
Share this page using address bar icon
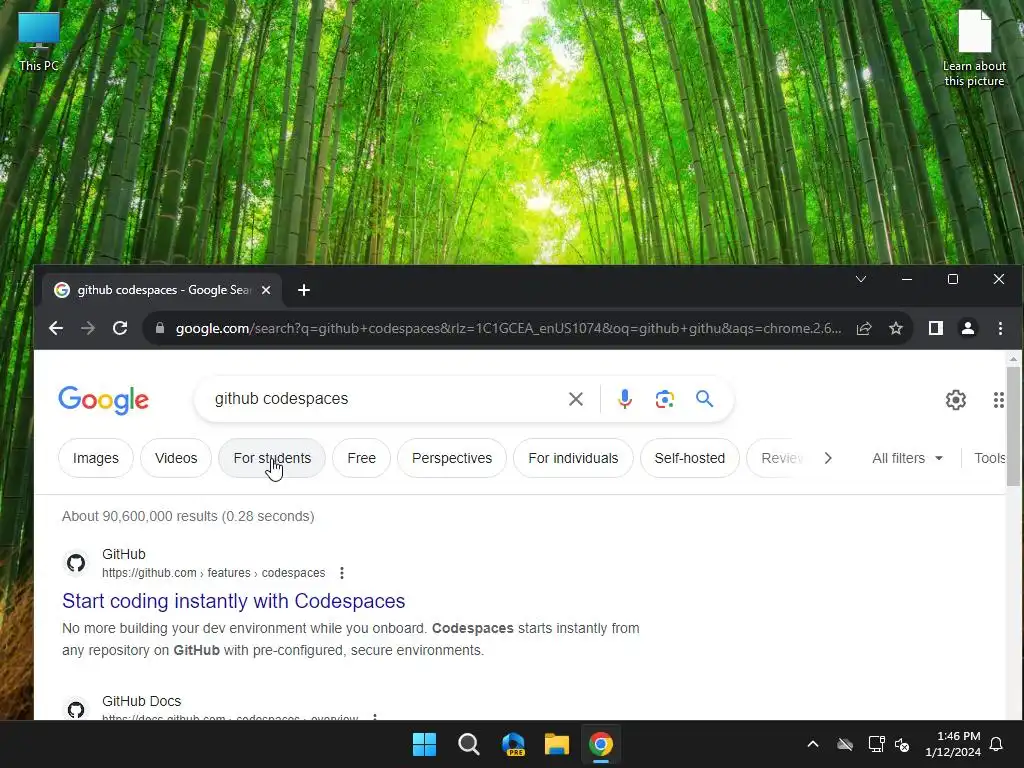point(864,328)
